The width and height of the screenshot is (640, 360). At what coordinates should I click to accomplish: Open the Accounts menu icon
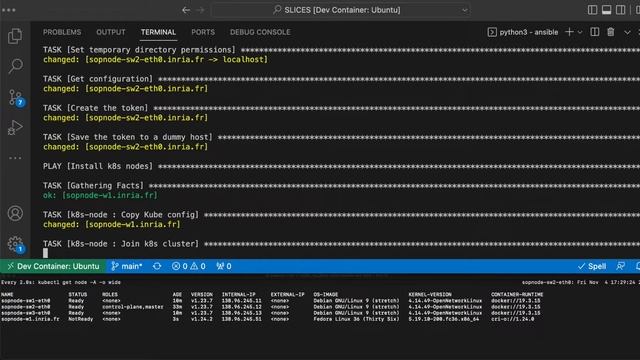pyautogui.click(x=15, y=213)
